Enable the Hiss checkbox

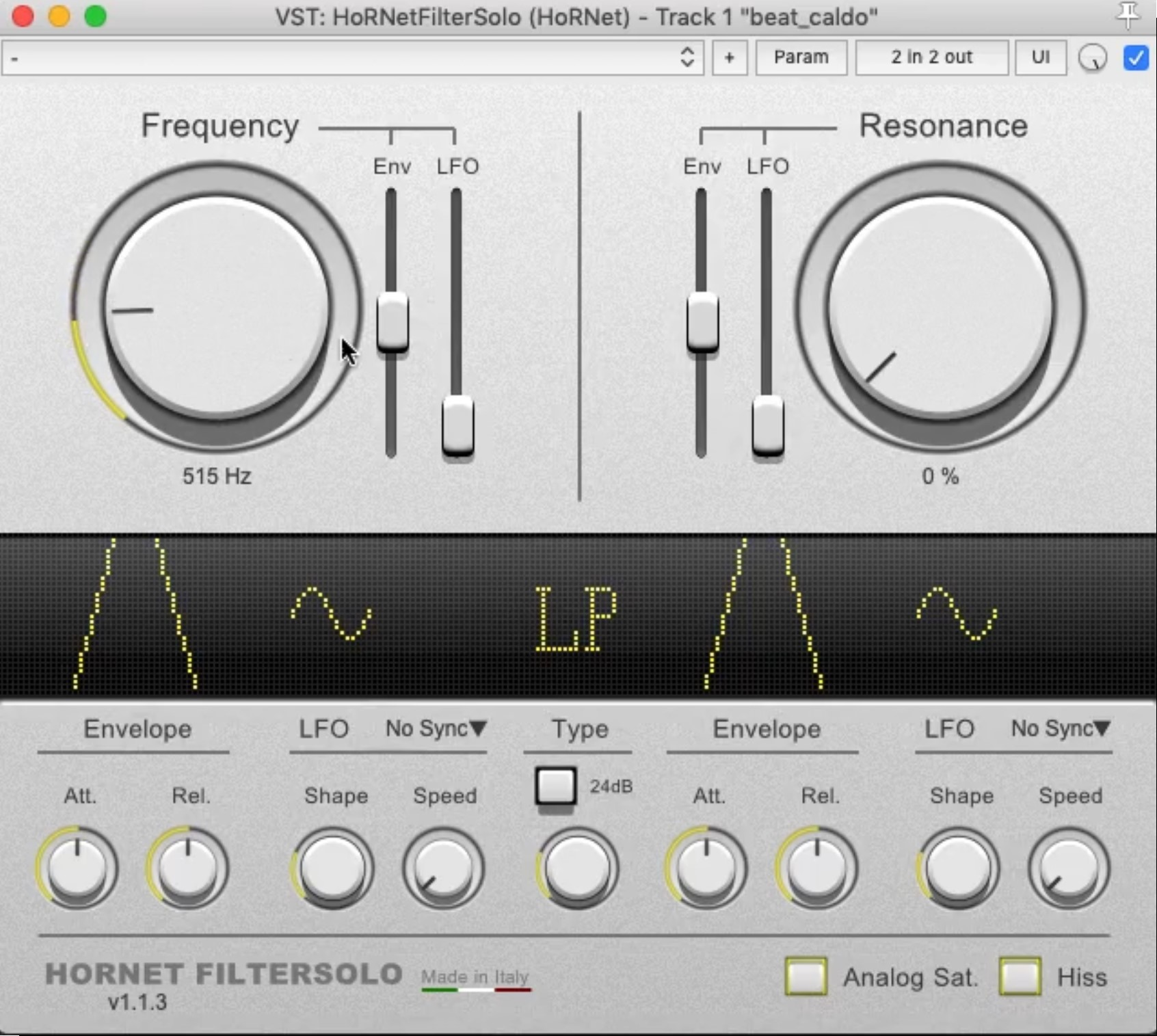pos(1020,976)
